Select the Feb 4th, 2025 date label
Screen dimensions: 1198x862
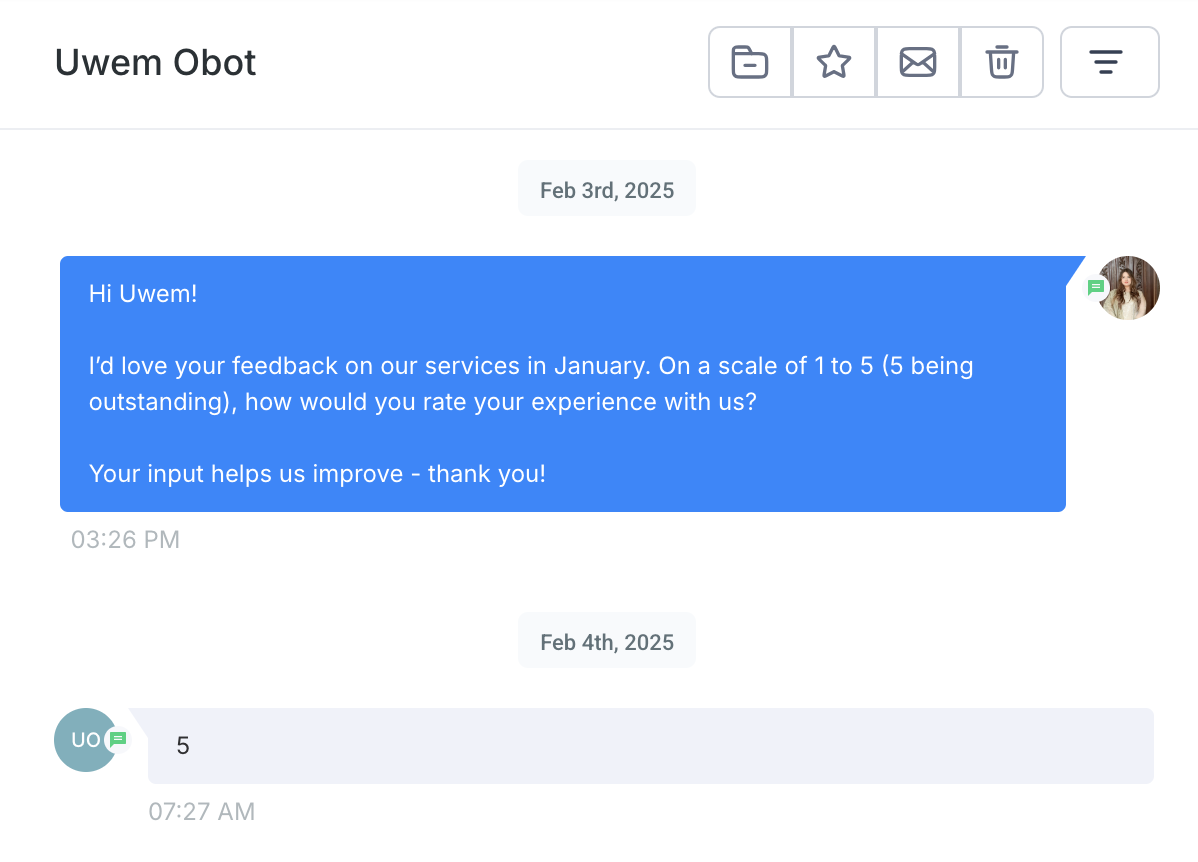tap(607, 642)
